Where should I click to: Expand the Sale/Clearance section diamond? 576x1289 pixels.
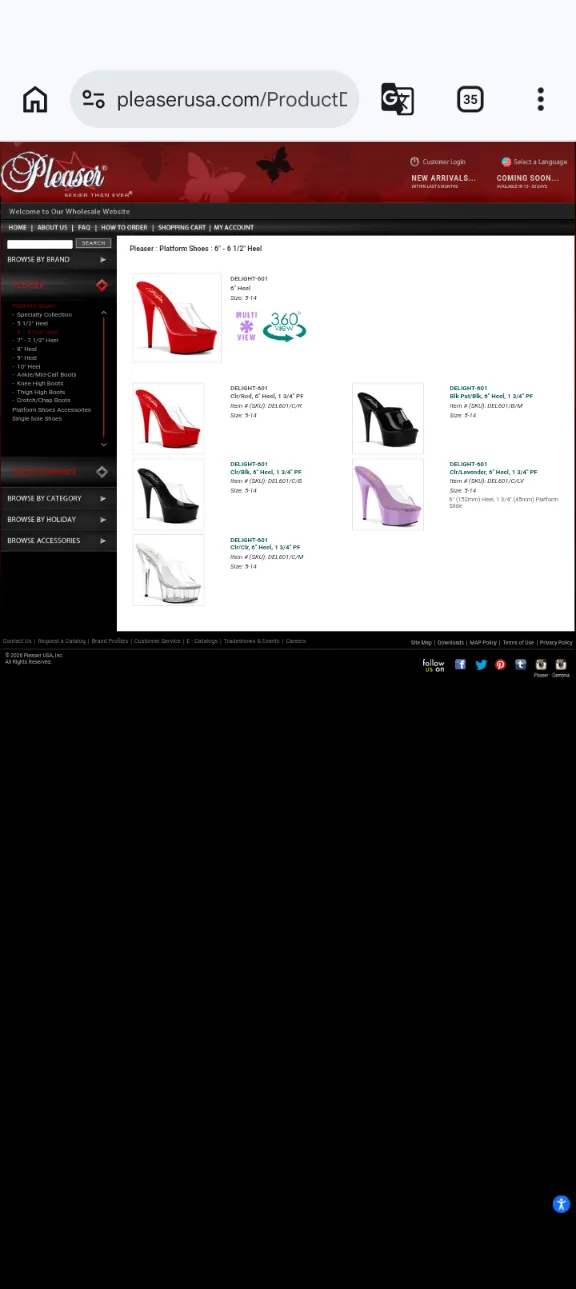(x=101, y=471)
